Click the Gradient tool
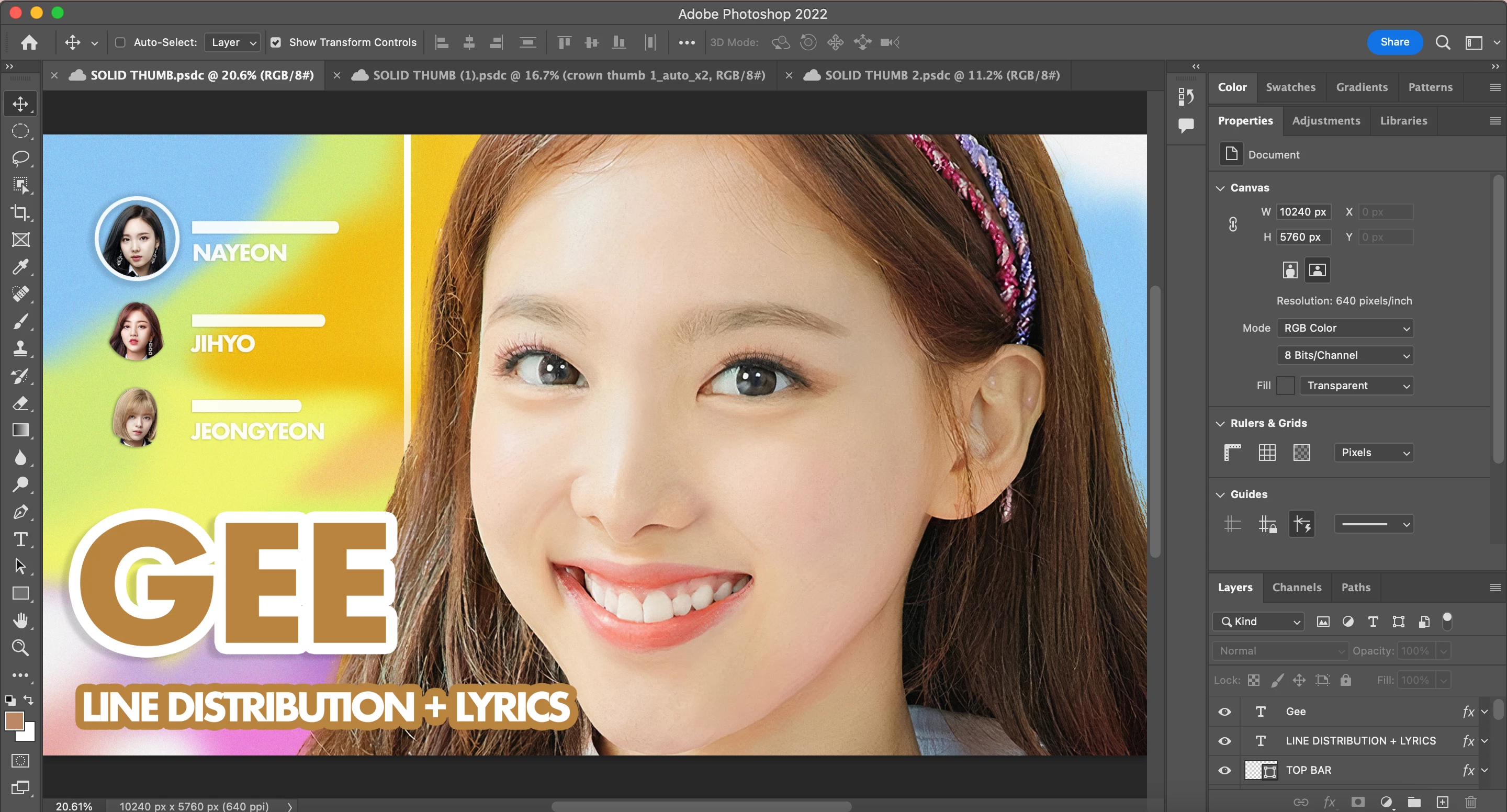Screen dimensions: 1507x812 pyautogui.click(x=20, y=430)
